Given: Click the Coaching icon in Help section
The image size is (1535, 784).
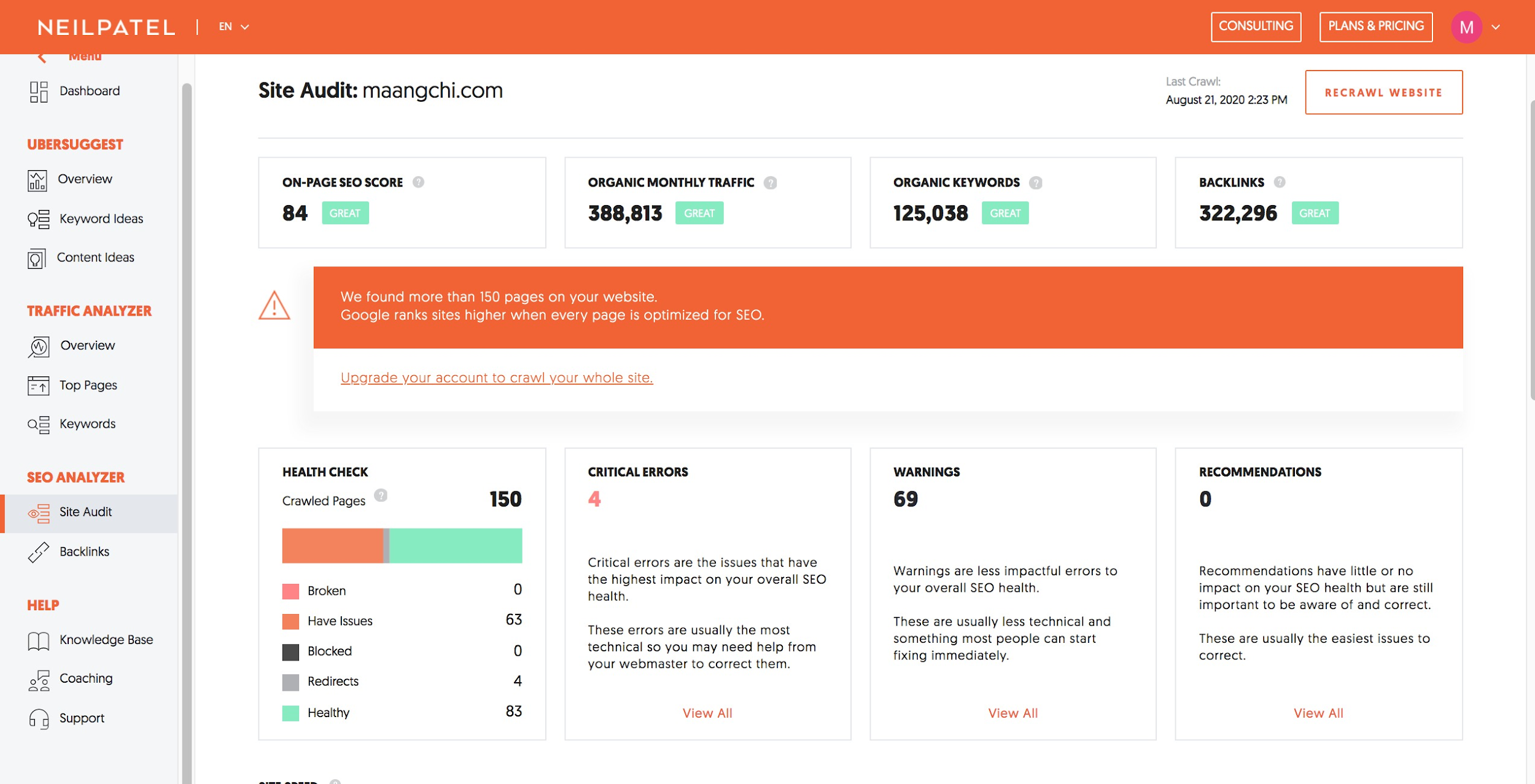Looking at the screenshot, I should point(39,680).
